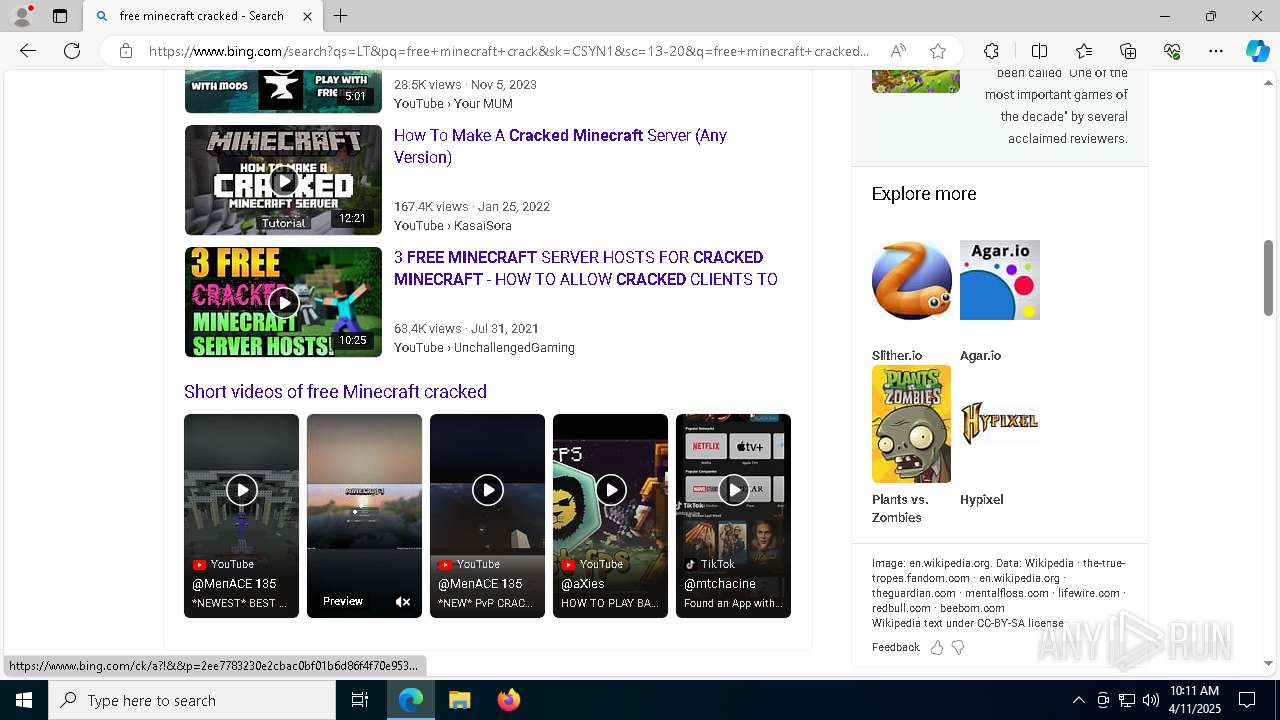Open Microsoft Edge from taskbar
1280x720 pixels.
[x=411, y=700]
